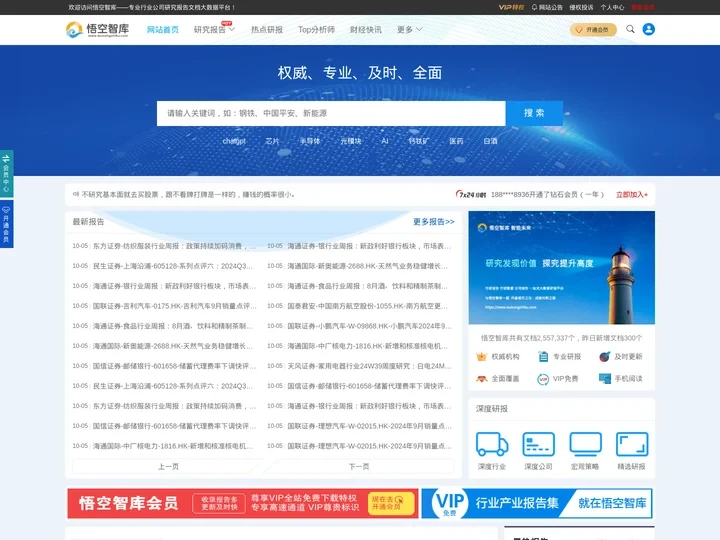Click the 全面覆盖 icon

tap(481, 379)
